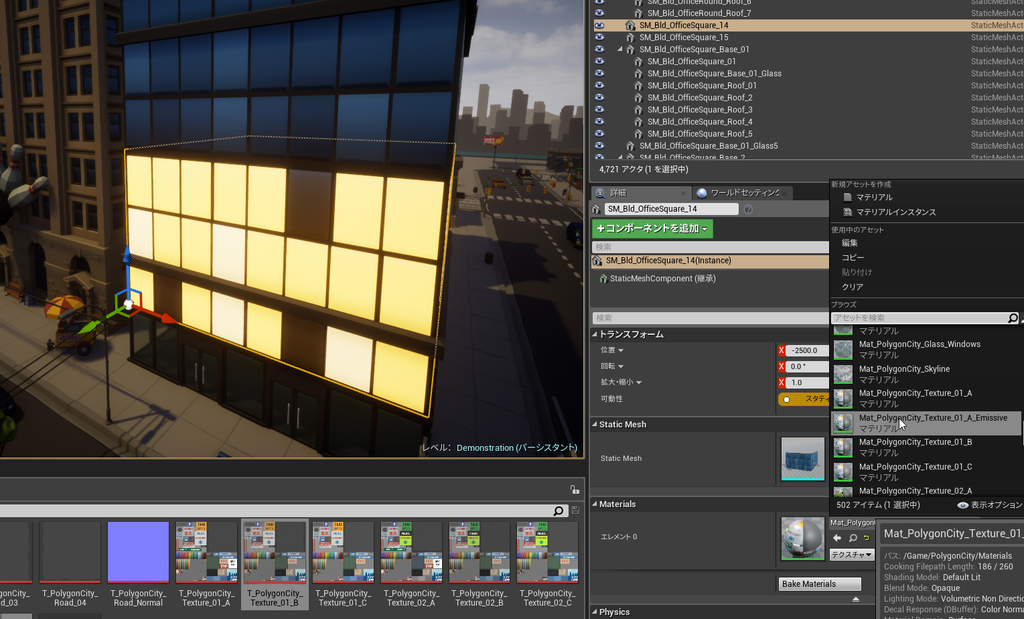Click the actor name field SM_Bld_OfficeSquare_14
The image size is (1024, 619).
point(671,209)
